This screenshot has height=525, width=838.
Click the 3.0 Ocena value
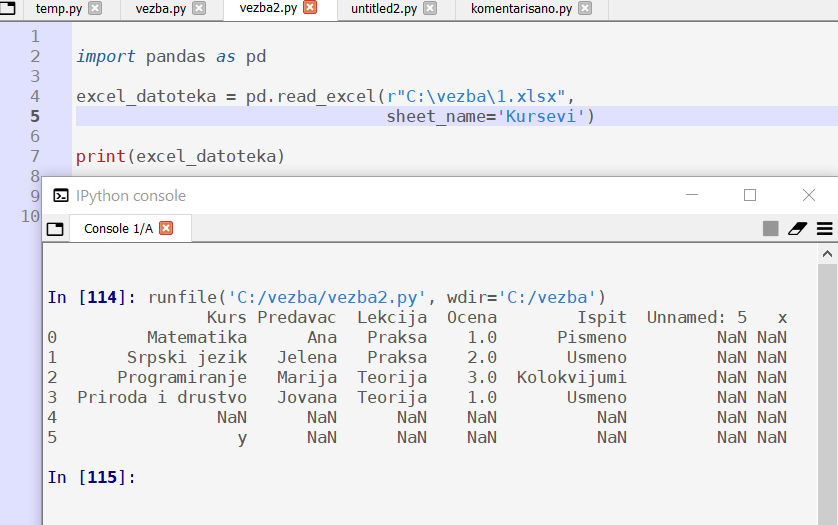click(482, 377)
